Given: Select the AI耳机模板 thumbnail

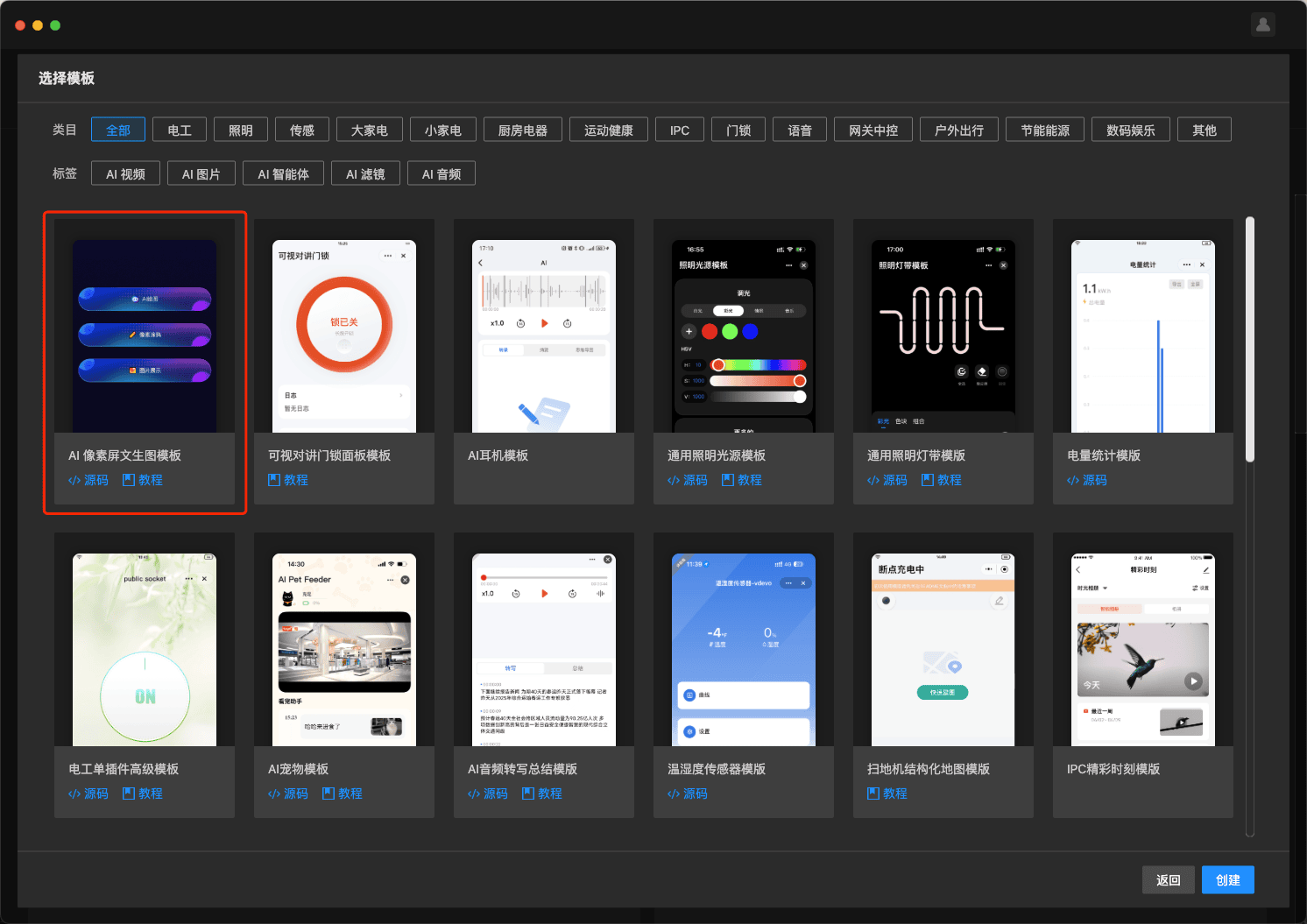Looking at the screenshot, I should (x=543, y=336).
